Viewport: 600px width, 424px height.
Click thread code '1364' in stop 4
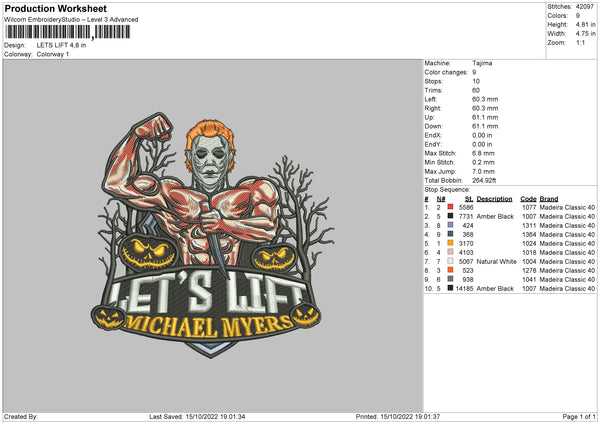tap(529, 235)
